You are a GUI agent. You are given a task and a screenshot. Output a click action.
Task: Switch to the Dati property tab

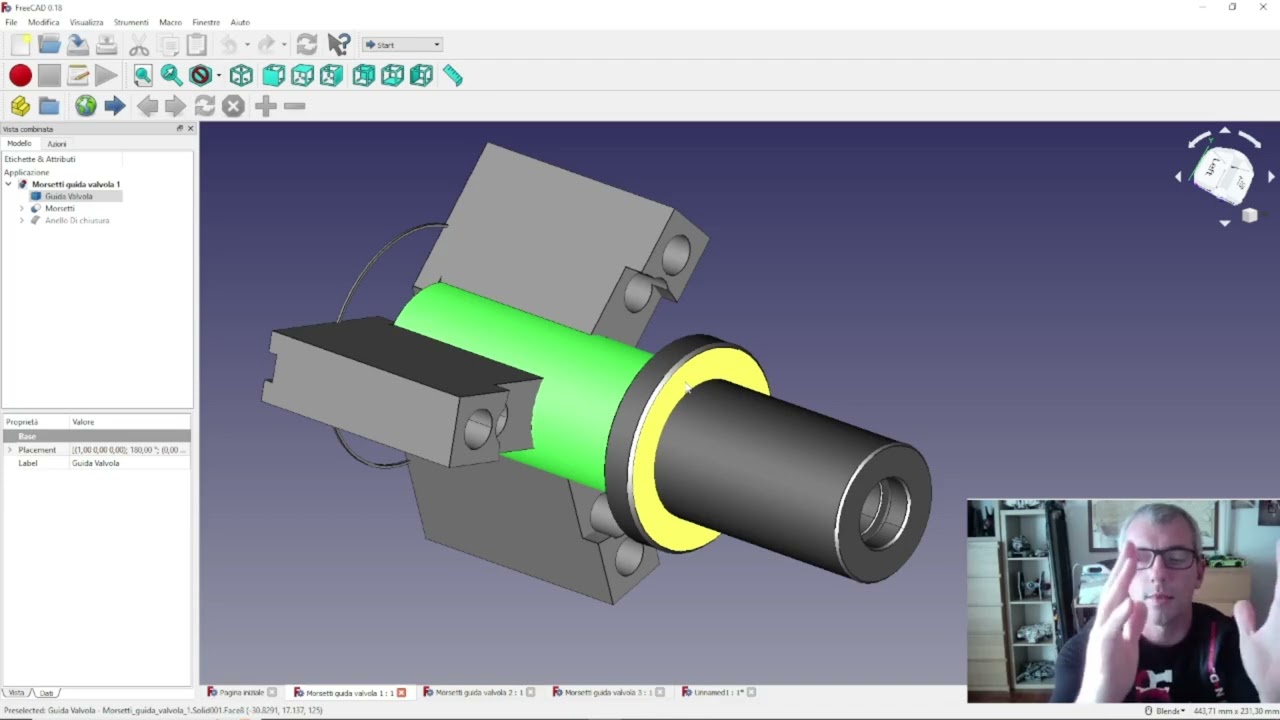pyautogui.click(x=46, y=693)
